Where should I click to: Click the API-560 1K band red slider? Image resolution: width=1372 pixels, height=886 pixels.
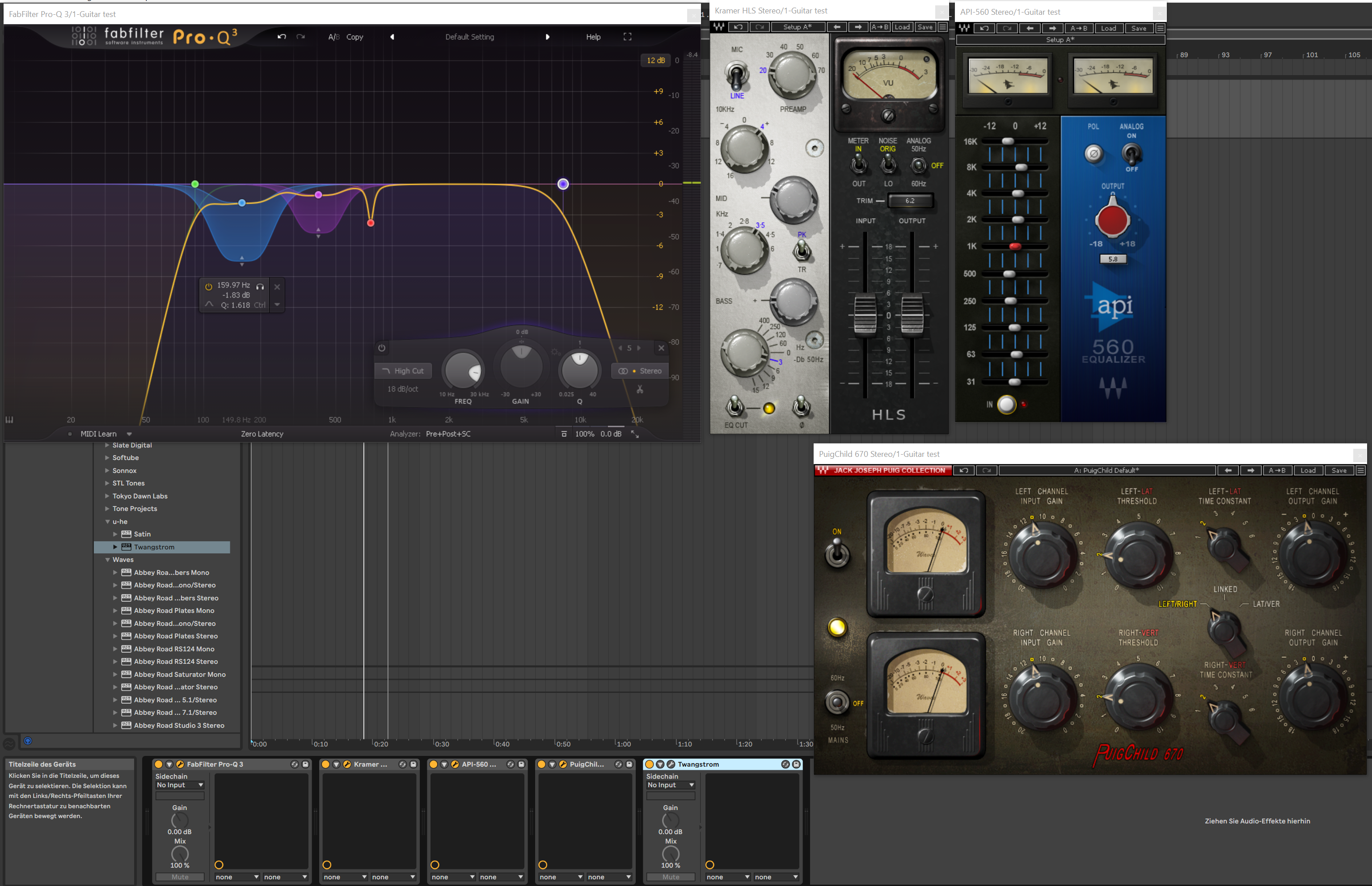(x=1015, y=246)
